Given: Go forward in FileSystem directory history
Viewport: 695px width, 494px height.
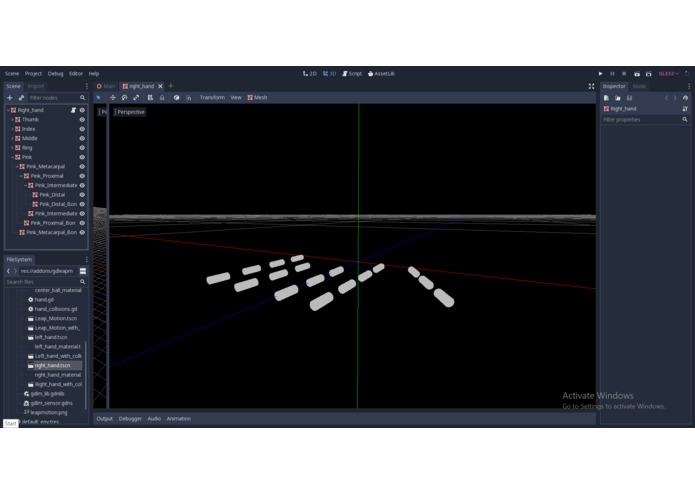Looking at the screenshot, I should click(15, 271).
